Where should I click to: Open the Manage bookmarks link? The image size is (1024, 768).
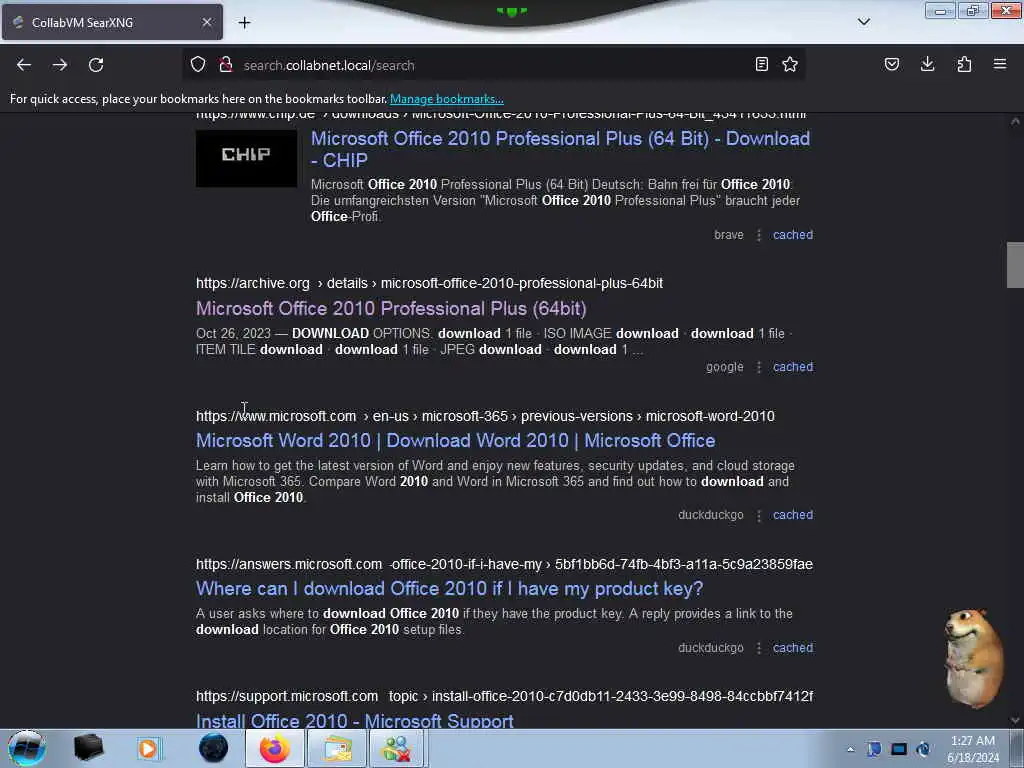[447, 99]
